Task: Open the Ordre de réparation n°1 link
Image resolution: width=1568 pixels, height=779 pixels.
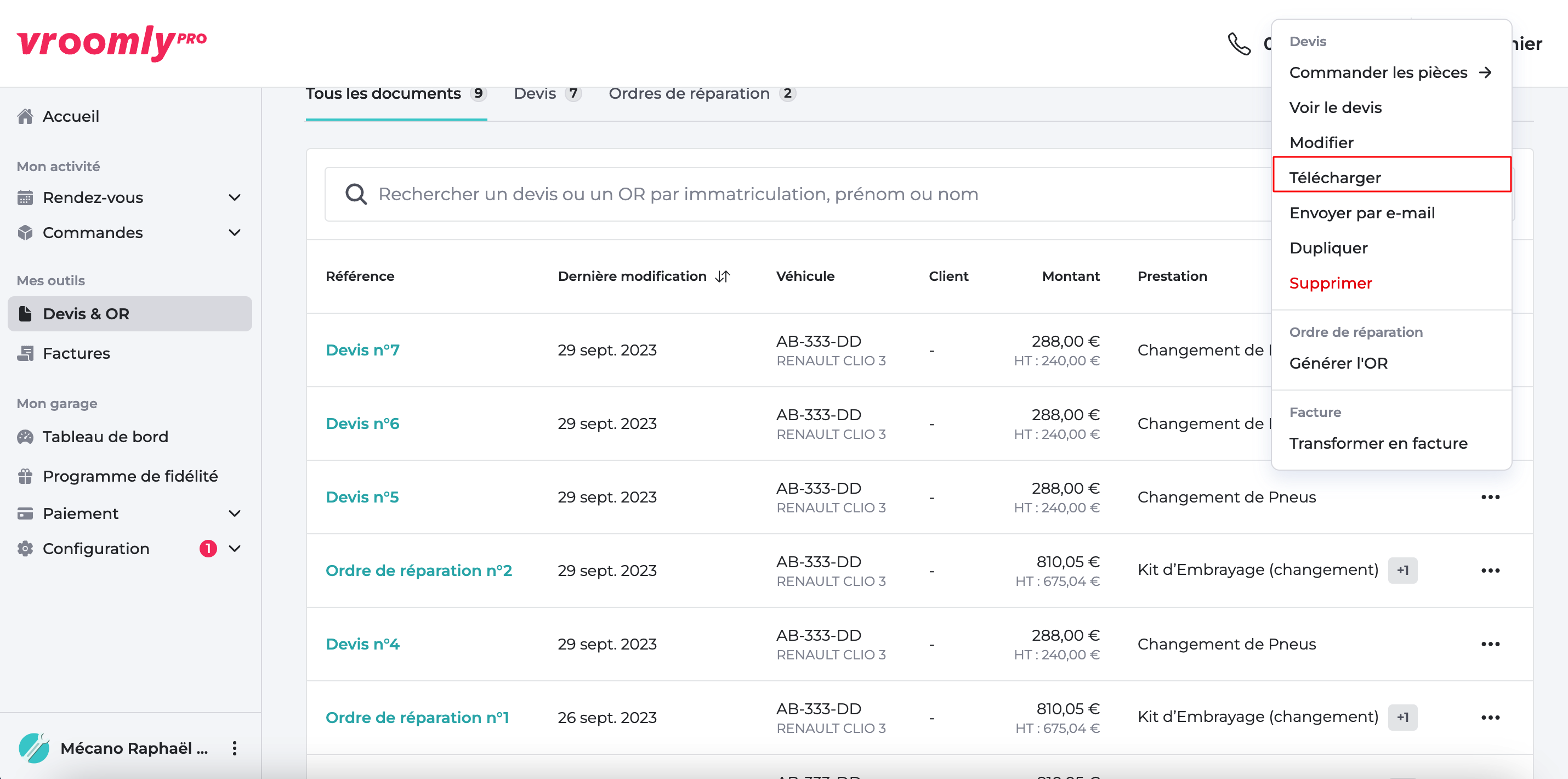Action: point(417,718)
